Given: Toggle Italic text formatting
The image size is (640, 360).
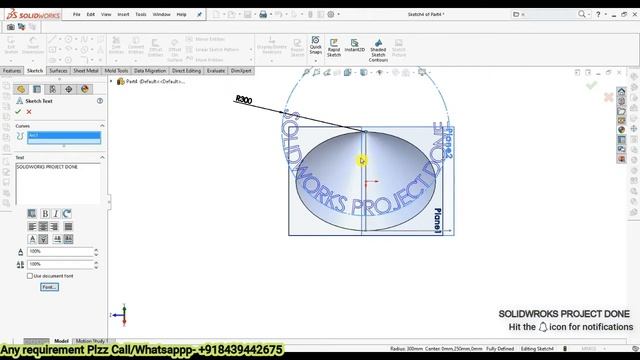Looking at the screenshot, I should (56, 213).
